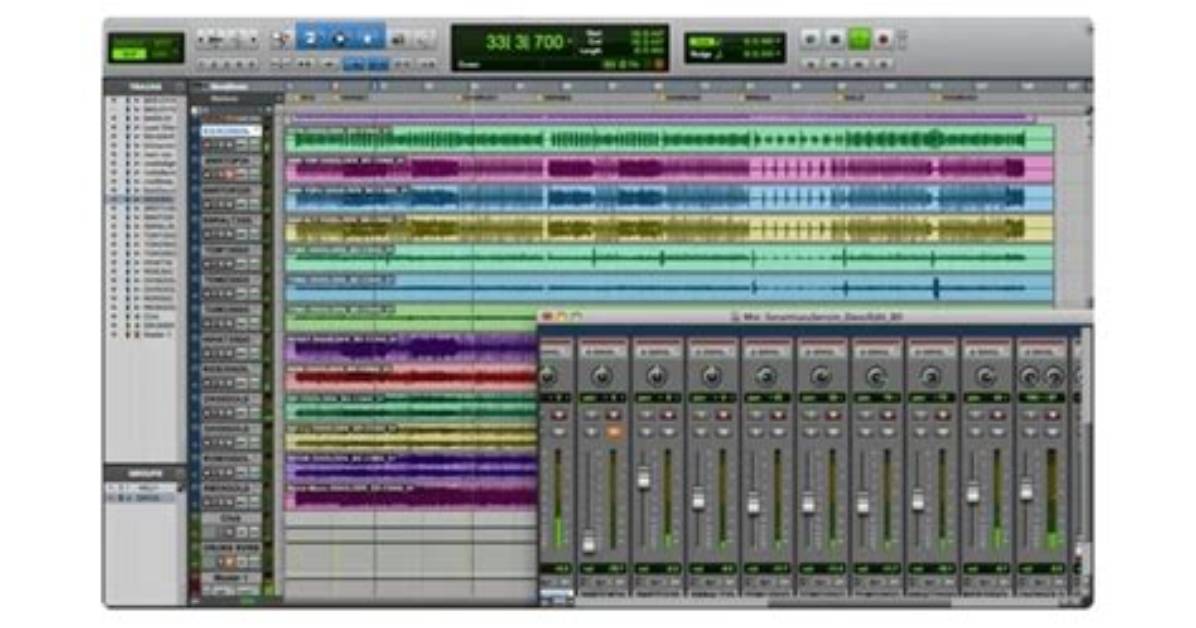Click the volume fader on the tenth Mix window strip
Screen dimensions: 1196x628
pyautogui.click(x=1027, y=491)
